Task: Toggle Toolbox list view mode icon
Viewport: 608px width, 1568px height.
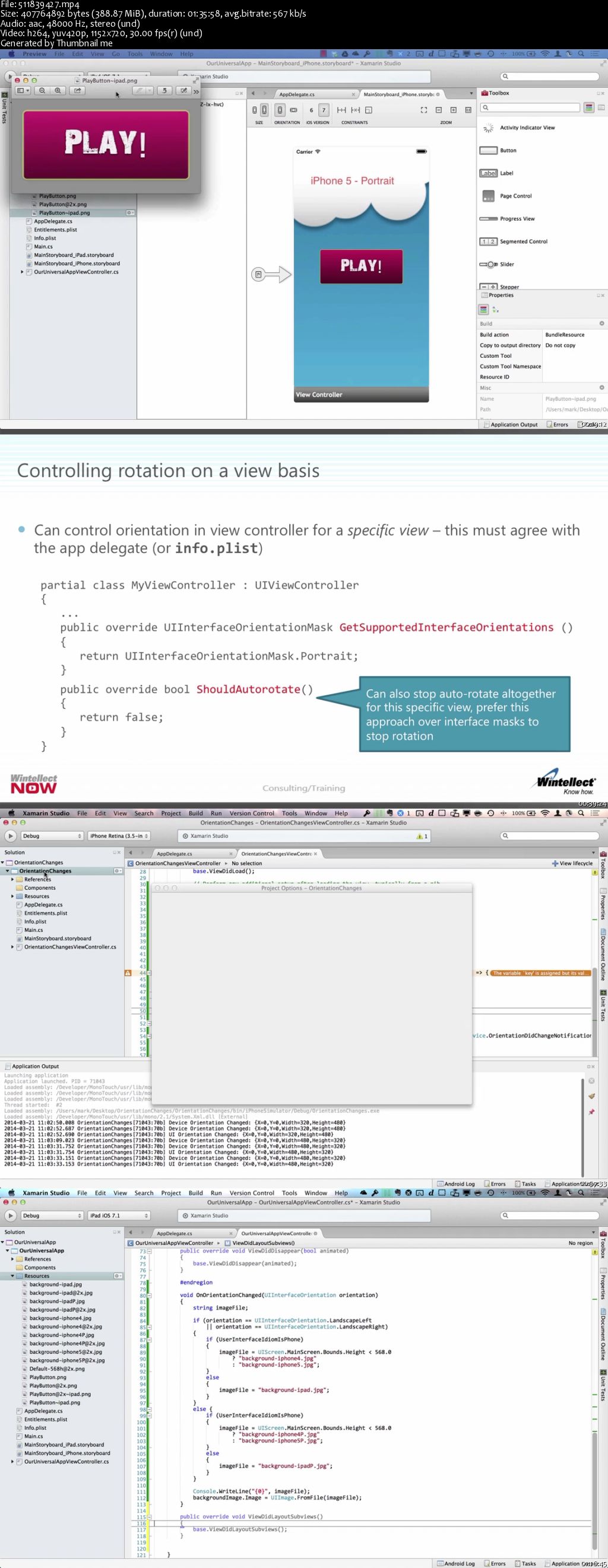Action: [589, 108]
